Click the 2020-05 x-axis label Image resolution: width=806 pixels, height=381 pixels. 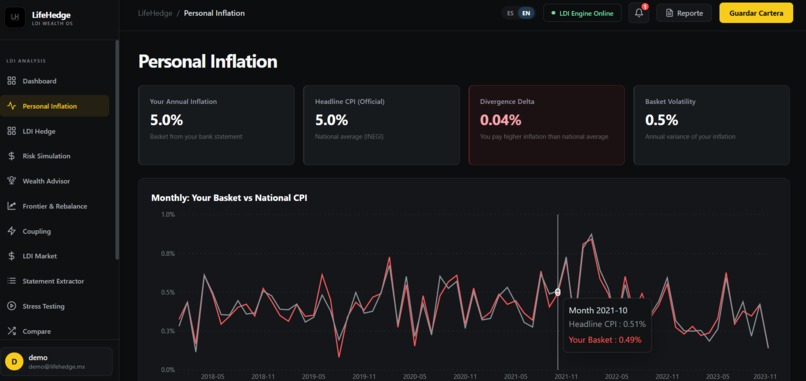(413, 377)
